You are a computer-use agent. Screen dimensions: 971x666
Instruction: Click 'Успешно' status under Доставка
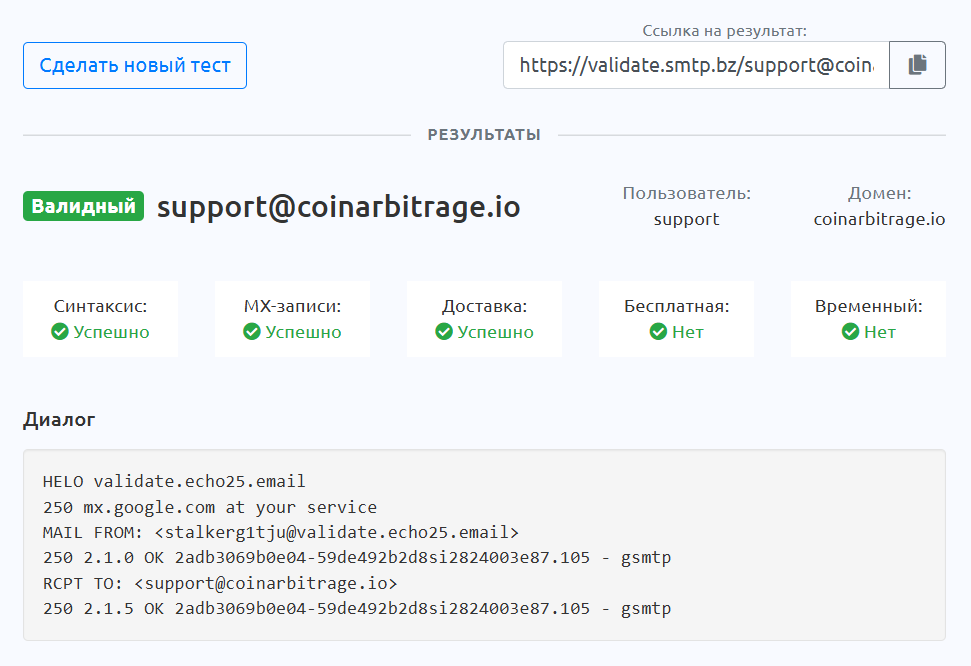(x=495, y=332)
